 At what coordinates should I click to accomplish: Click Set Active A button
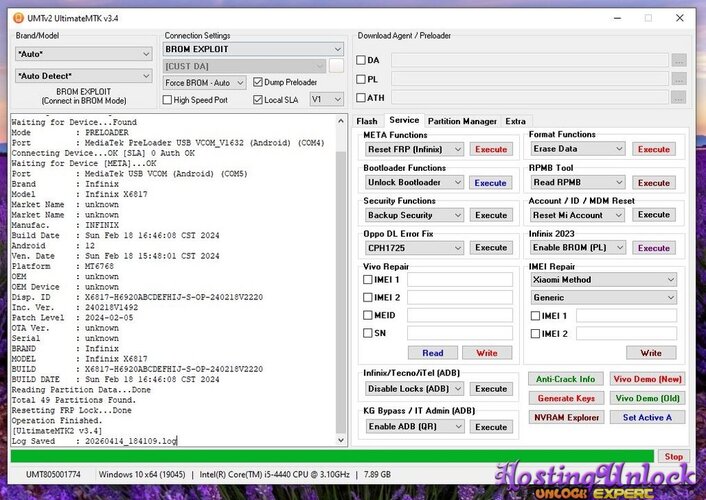[647, 417]
